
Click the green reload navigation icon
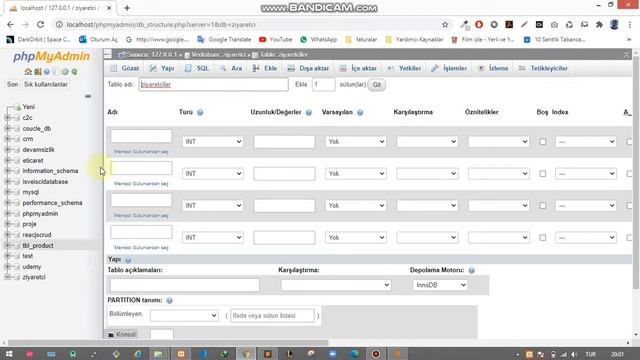pyautogui.click(x=74, y=71)
